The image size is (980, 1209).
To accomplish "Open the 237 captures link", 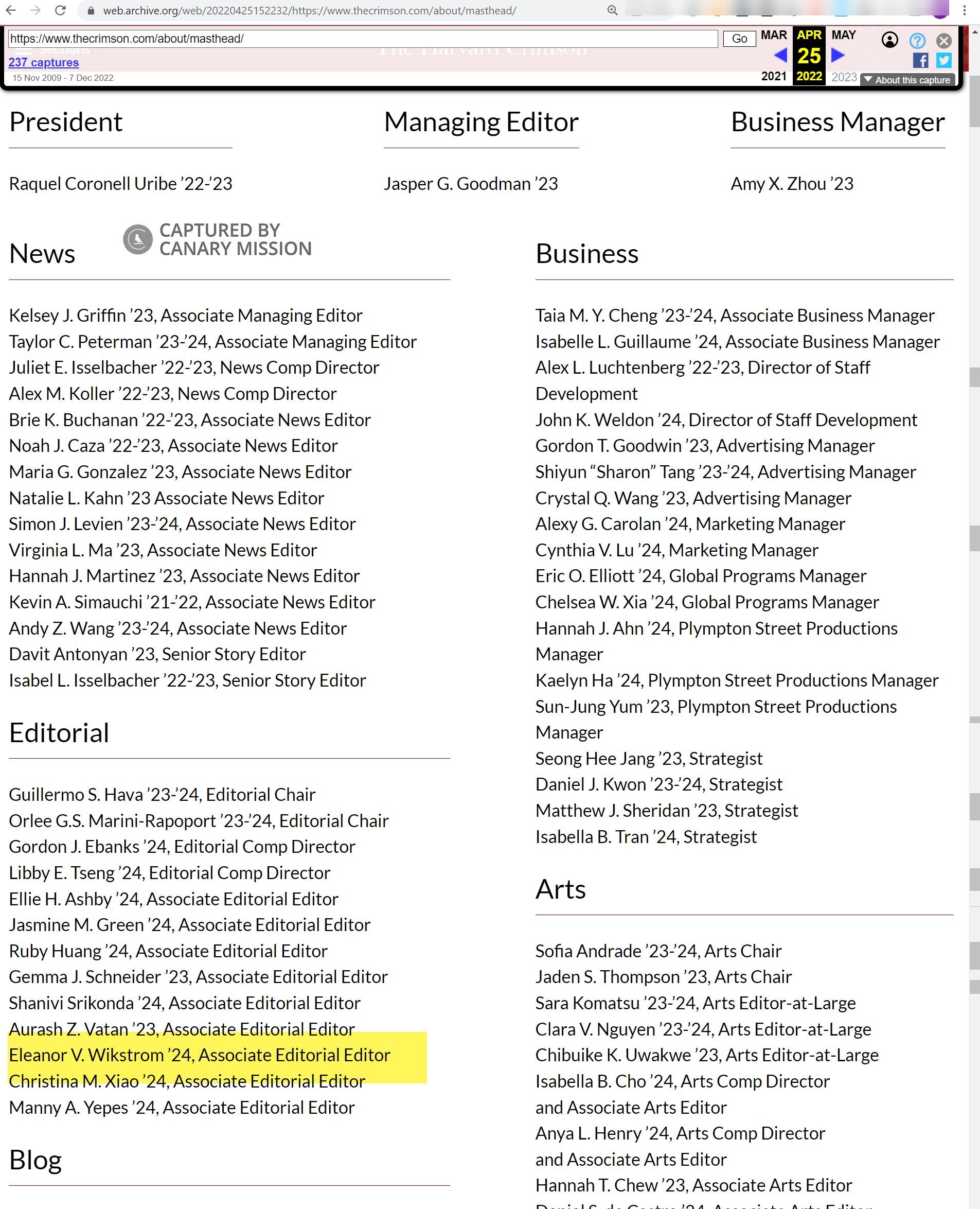I will point(43,63).
